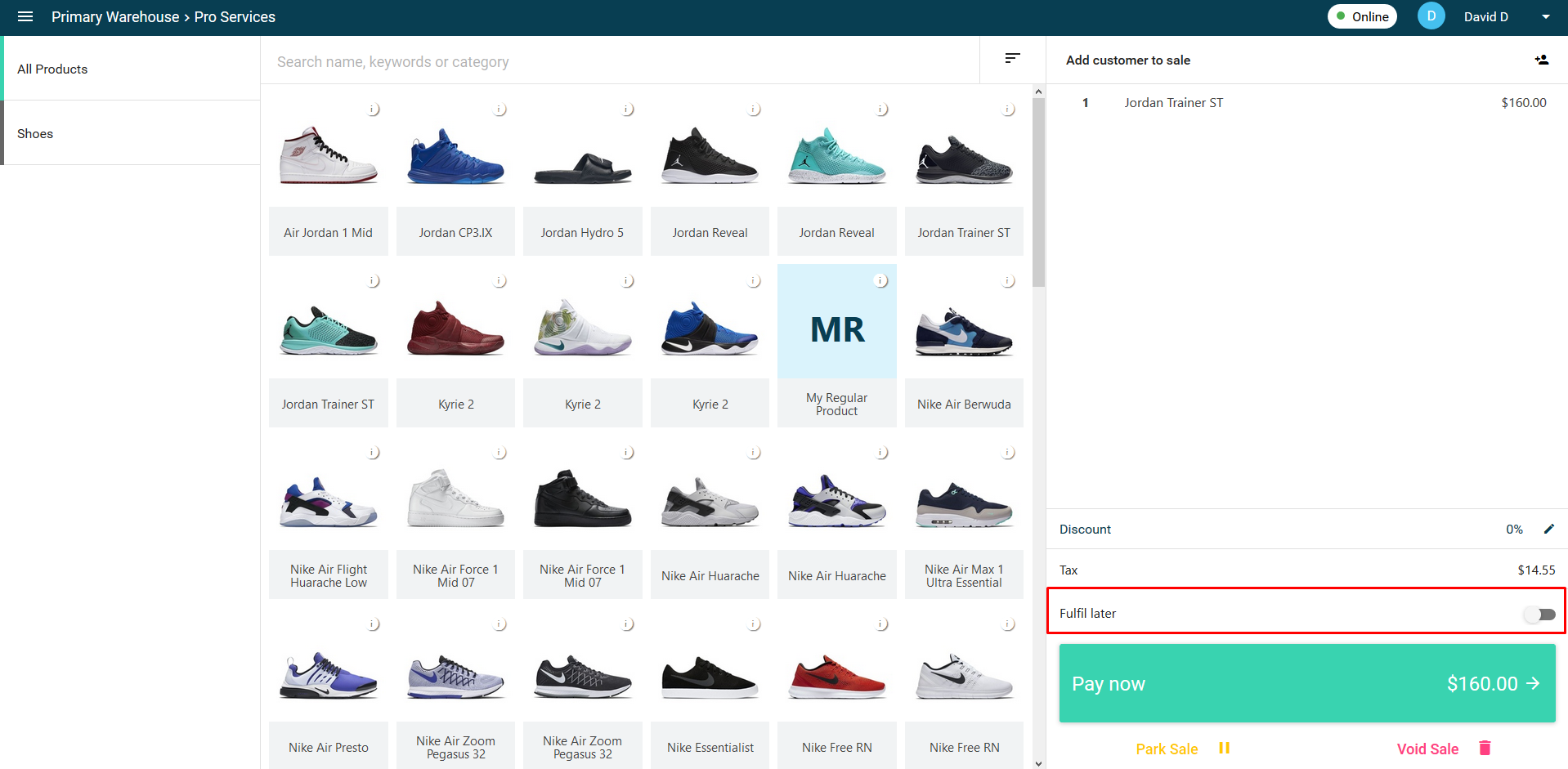This screenshot has height=769, width=1568.
Task: Open info icon on Air Jordan 1 Mid
Action: coord(374,110)
